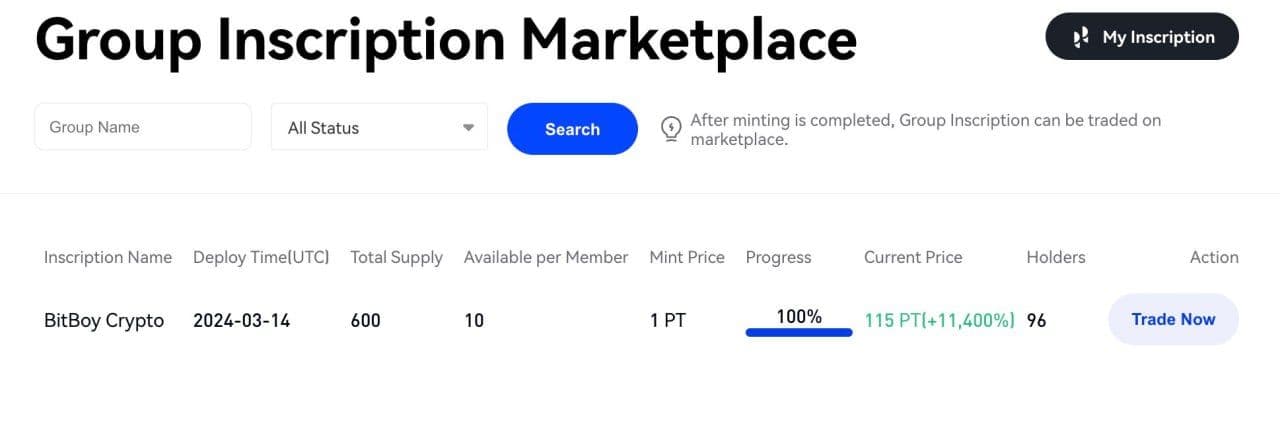Click the Group Inscription Marketplace heading
This screenshot has height=435, width=1280.
click(x=446, y=40)
